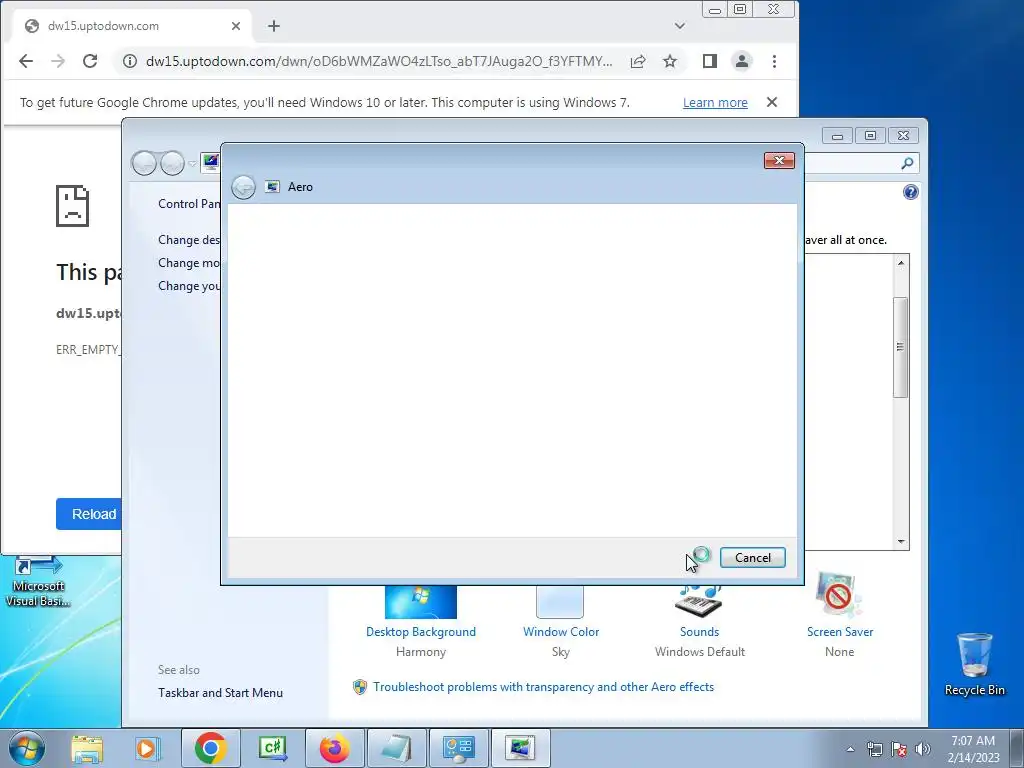The width and height of the screenshot is (1024, 768).
Task: Click Back button in Personalization window
Action: [144, 163]
